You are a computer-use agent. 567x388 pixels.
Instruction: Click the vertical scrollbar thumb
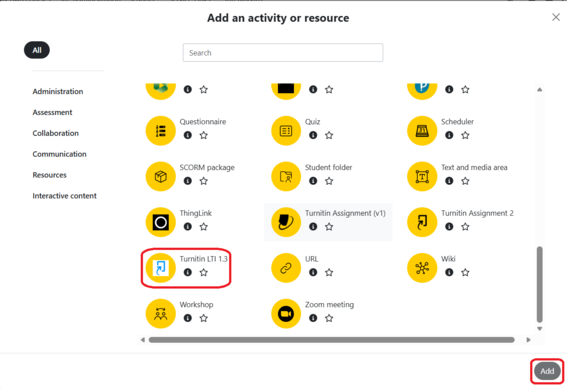pos(540,284)
